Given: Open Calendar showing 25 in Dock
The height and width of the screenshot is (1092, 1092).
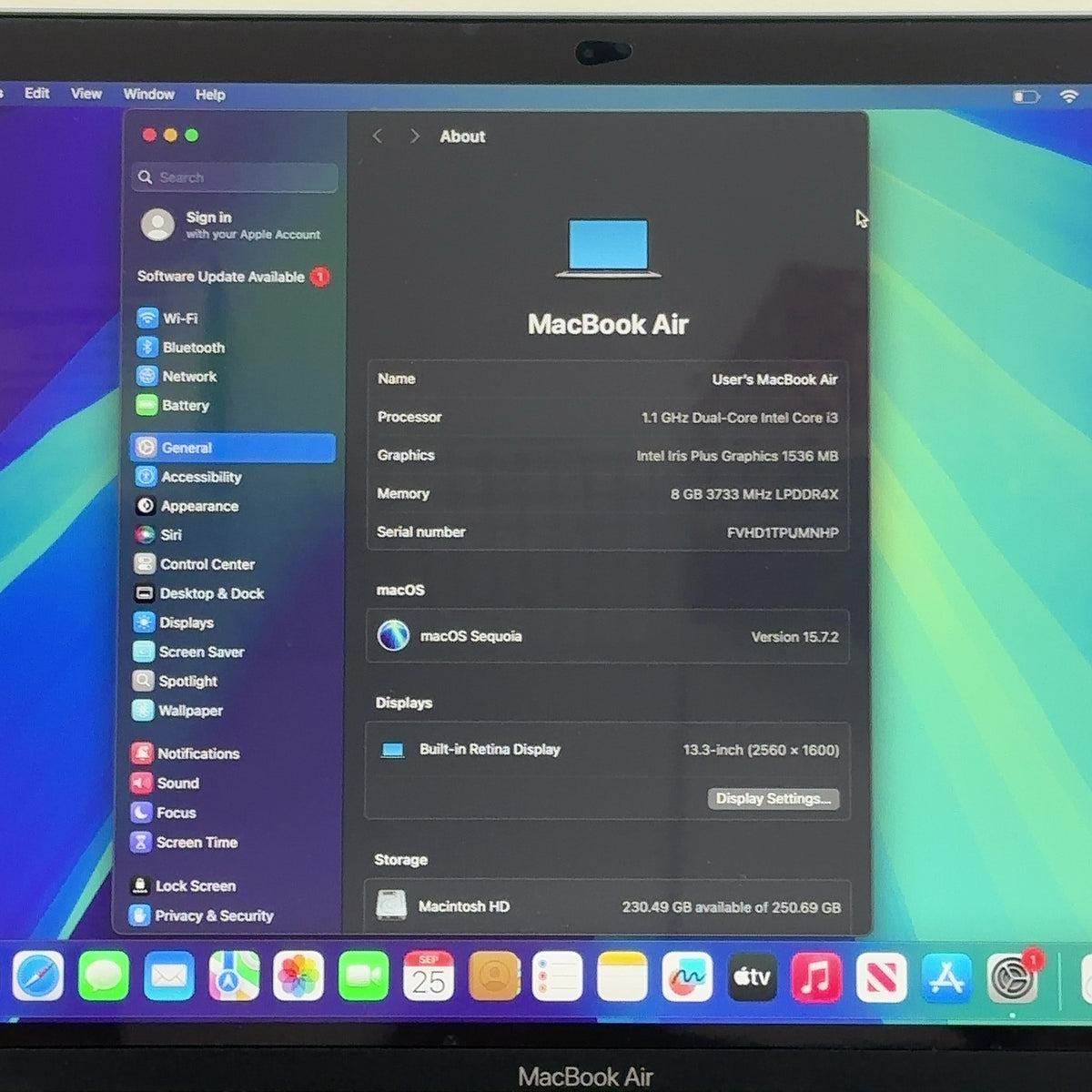Looking at the screenshot, I should click(429, 976).
